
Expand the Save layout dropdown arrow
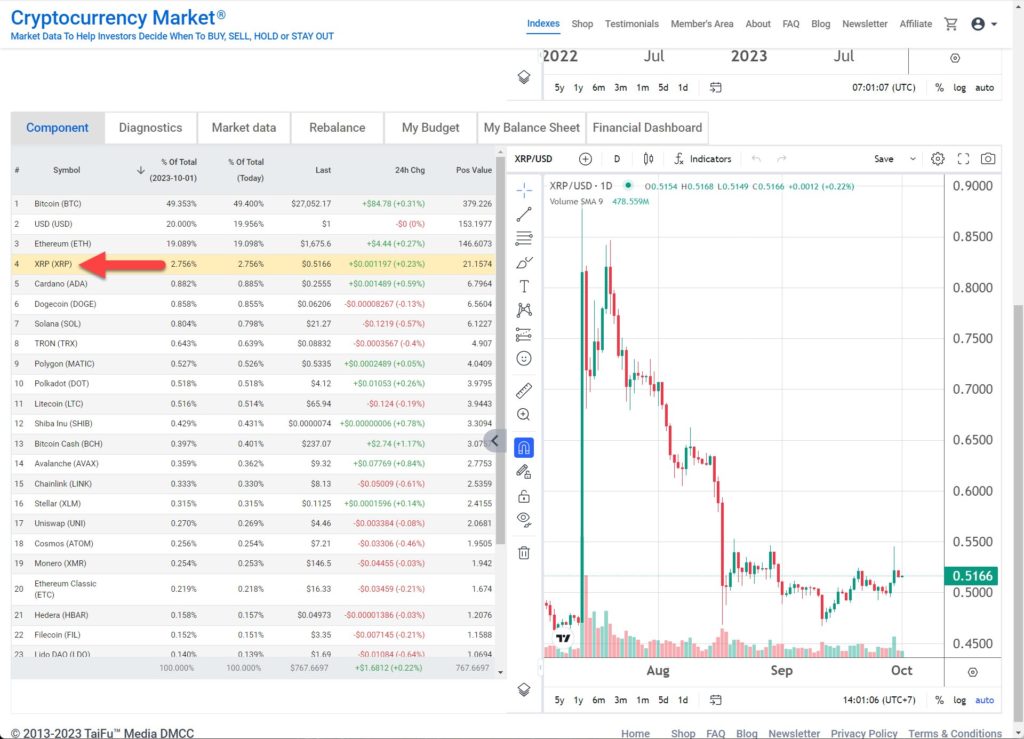coord(912,159)
